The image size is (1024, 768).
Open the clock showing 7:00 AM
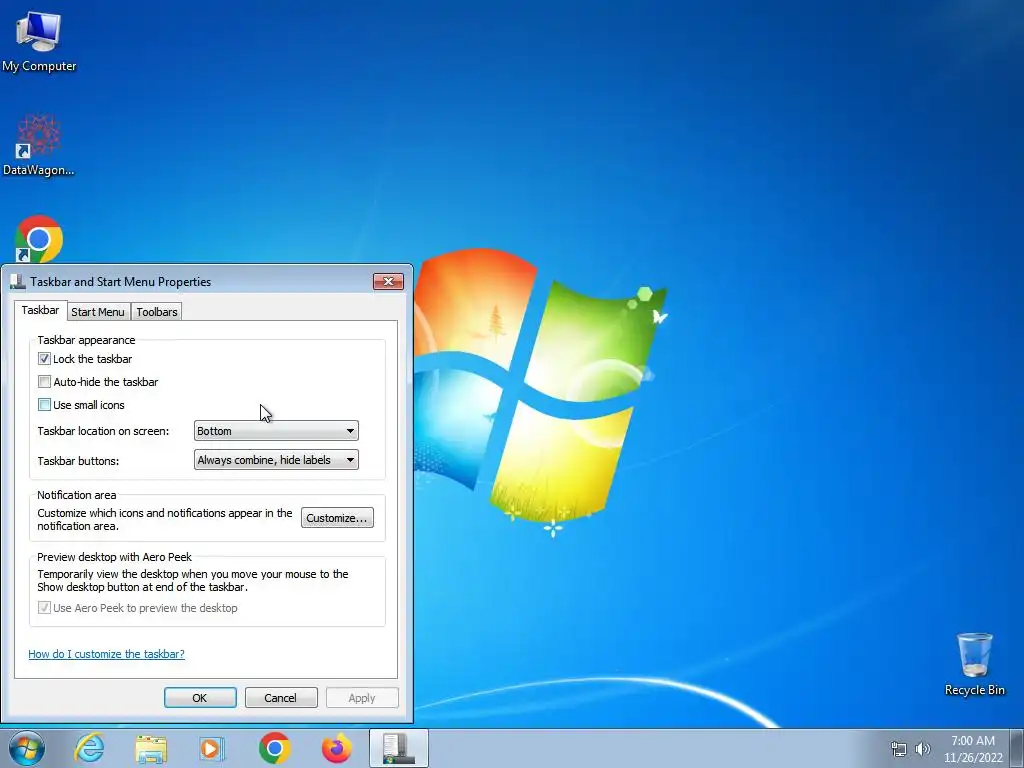tap(973, 741)
